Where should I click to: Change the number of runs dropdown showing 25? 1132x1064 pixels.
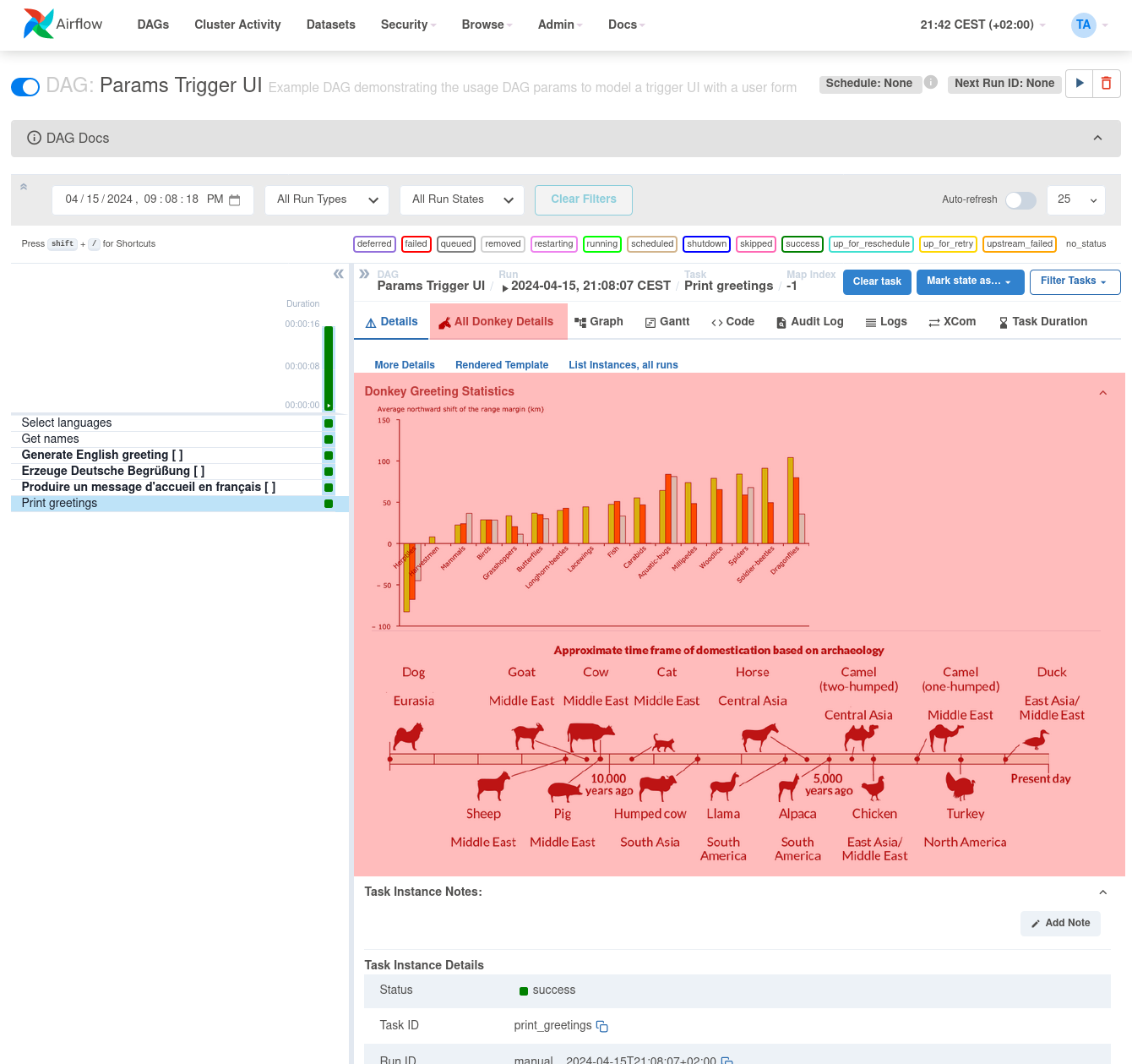click(x=1076, y=199)
